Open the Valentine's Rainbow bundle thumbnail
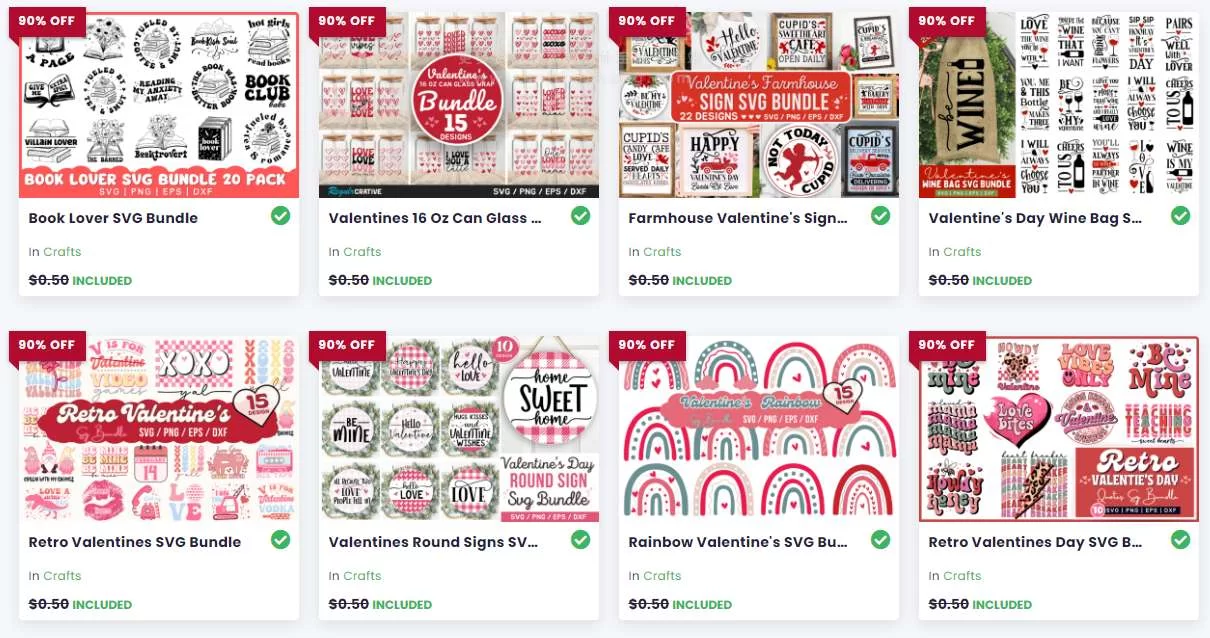 (759, 429)
